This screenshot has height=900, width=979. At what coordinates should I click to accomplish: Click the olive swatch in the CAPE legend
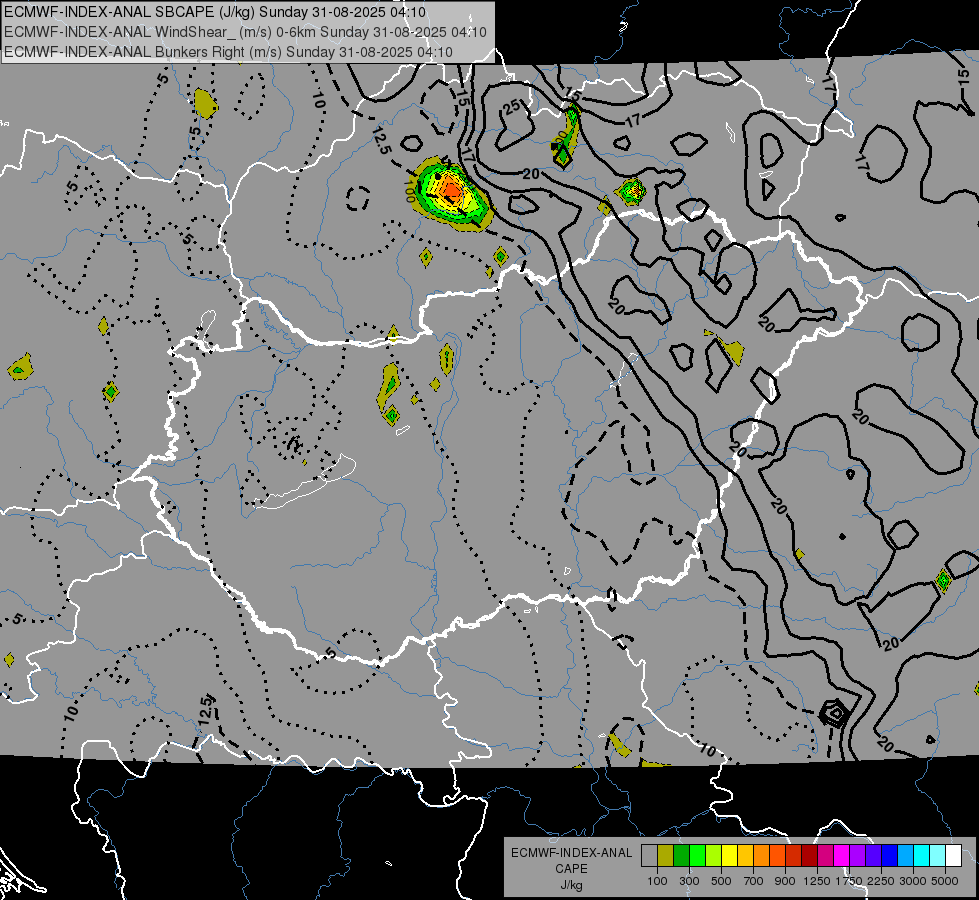pyautogui.click(x=666, y=856)
